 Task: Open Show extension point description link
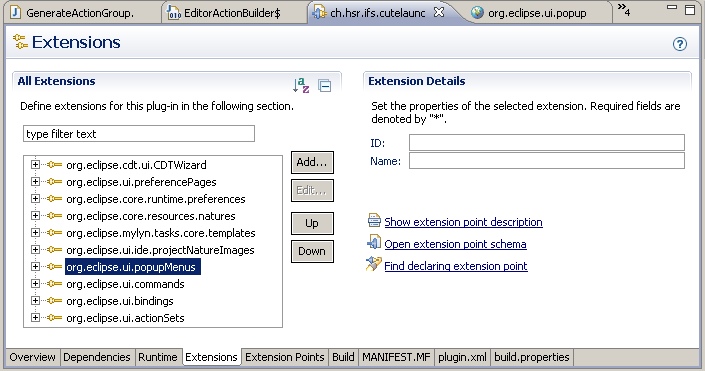463,222
